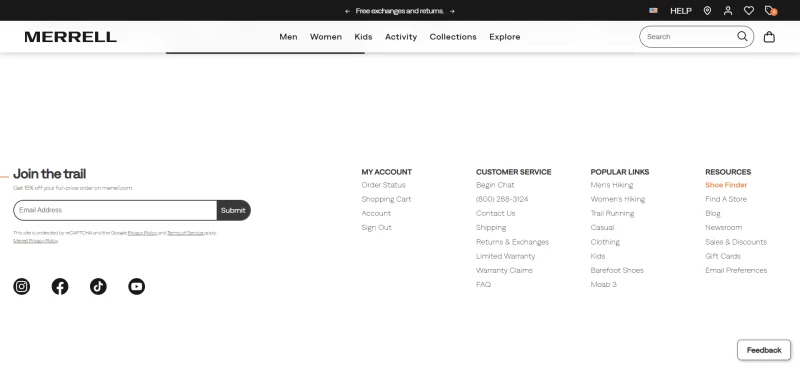Screen dimensions: 800x366
Task: Click the search magnifier icon
Action: point(742,36)
